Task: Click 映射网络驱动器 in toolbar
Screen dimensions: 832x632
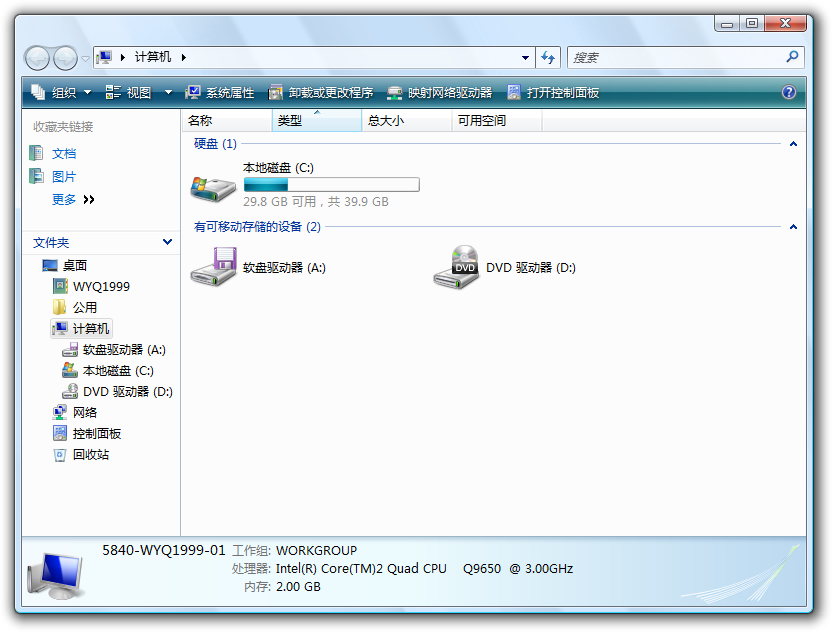Action: pyautogui.click(x=439, y=93)
